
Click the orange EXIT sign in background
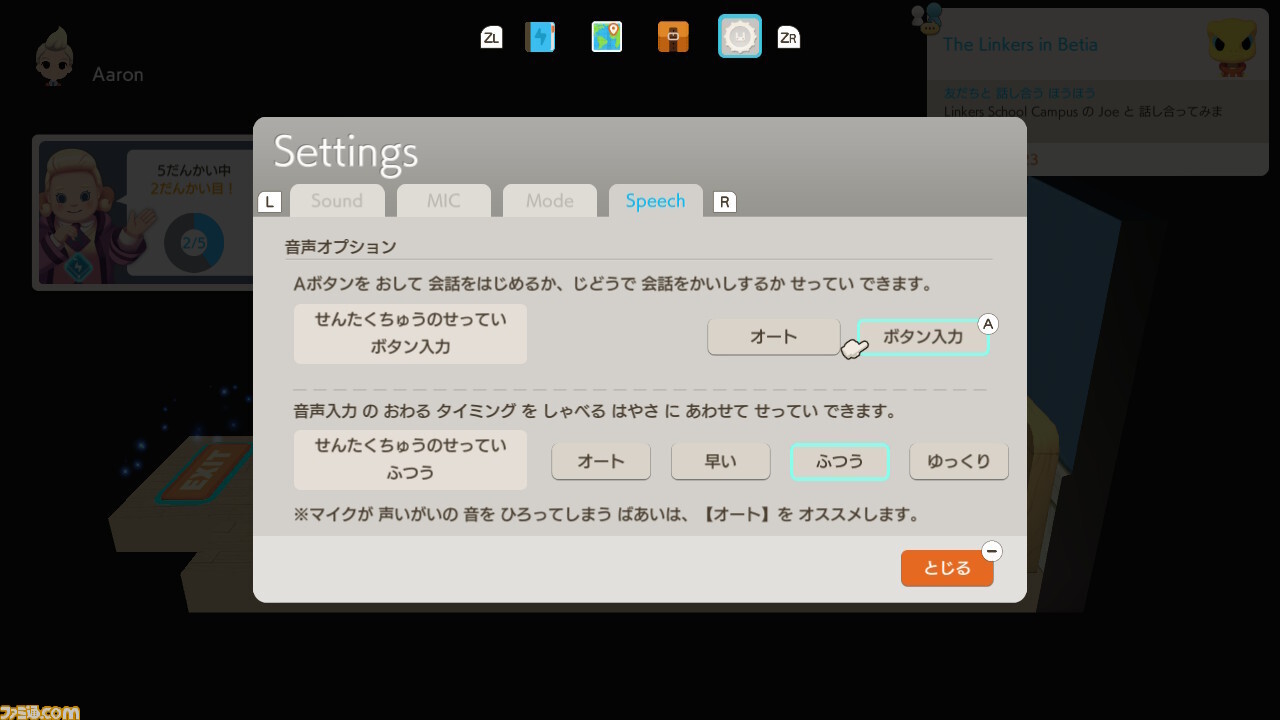coord(207,472)
